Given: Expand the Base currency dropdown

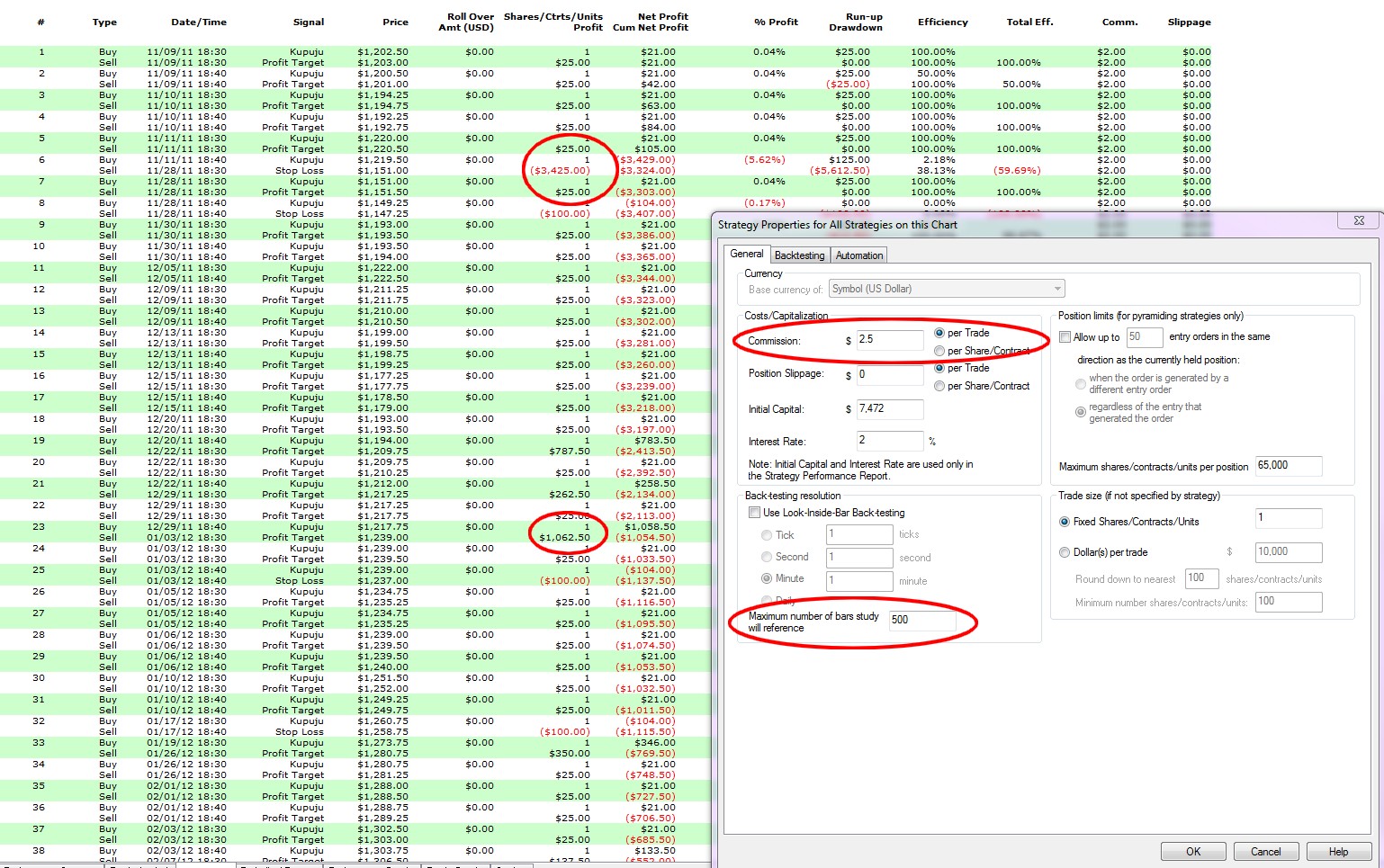Looking at the screenshot, I should coord(1056,289).
